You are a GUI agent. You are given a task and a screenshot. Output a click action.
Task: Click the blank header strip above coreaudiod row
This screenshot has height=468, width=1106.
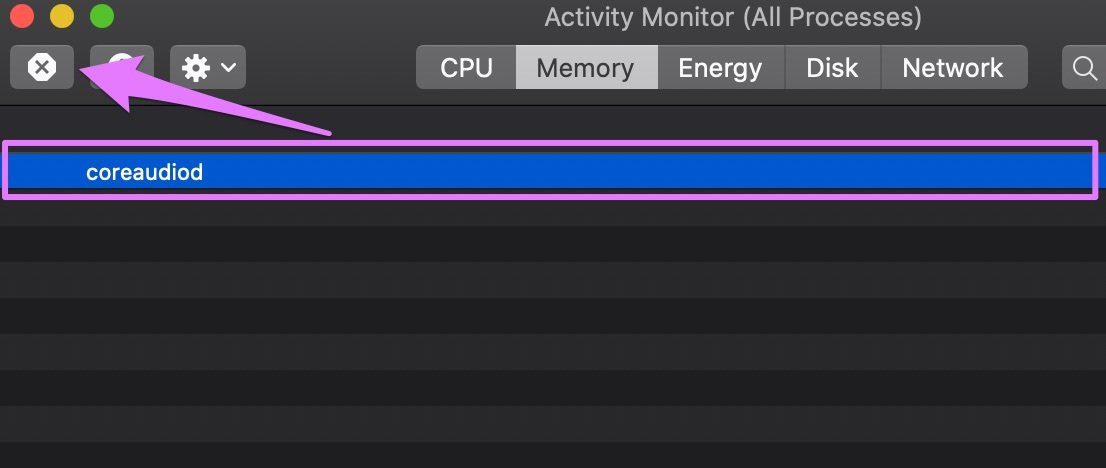tap(553, 124)
